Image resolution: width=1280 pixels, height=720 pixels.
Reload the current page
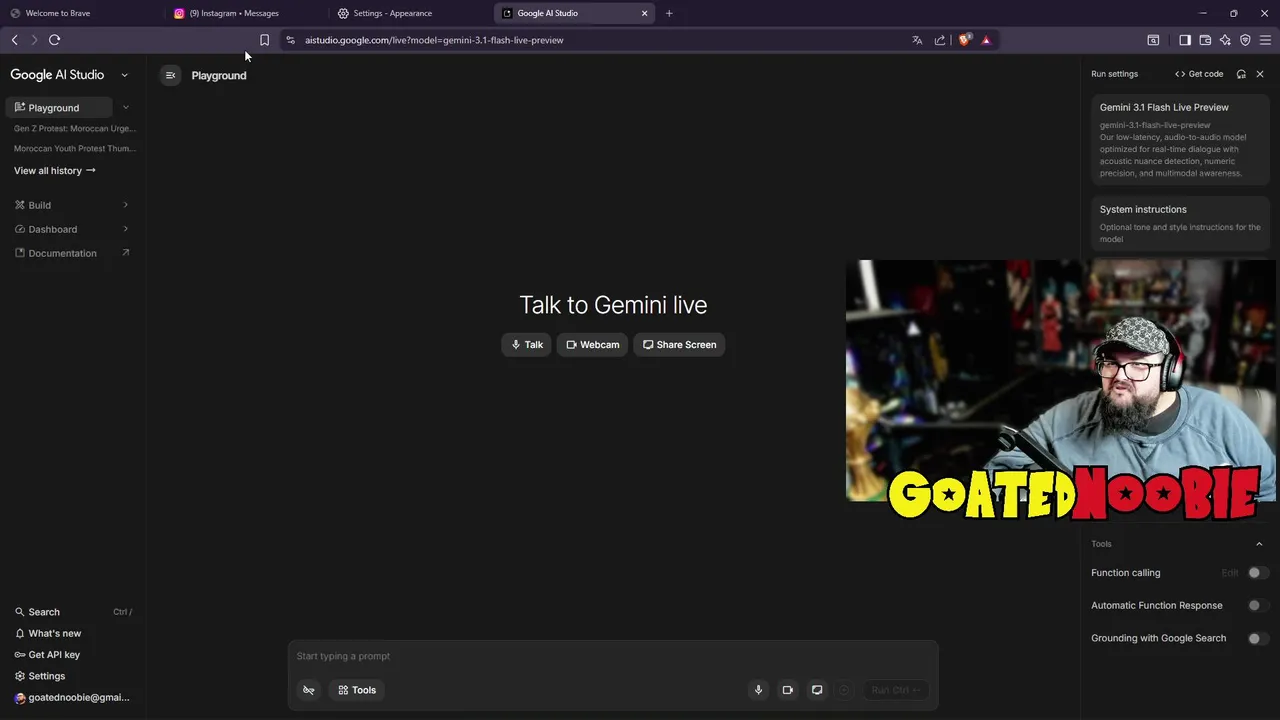(54, 40)
